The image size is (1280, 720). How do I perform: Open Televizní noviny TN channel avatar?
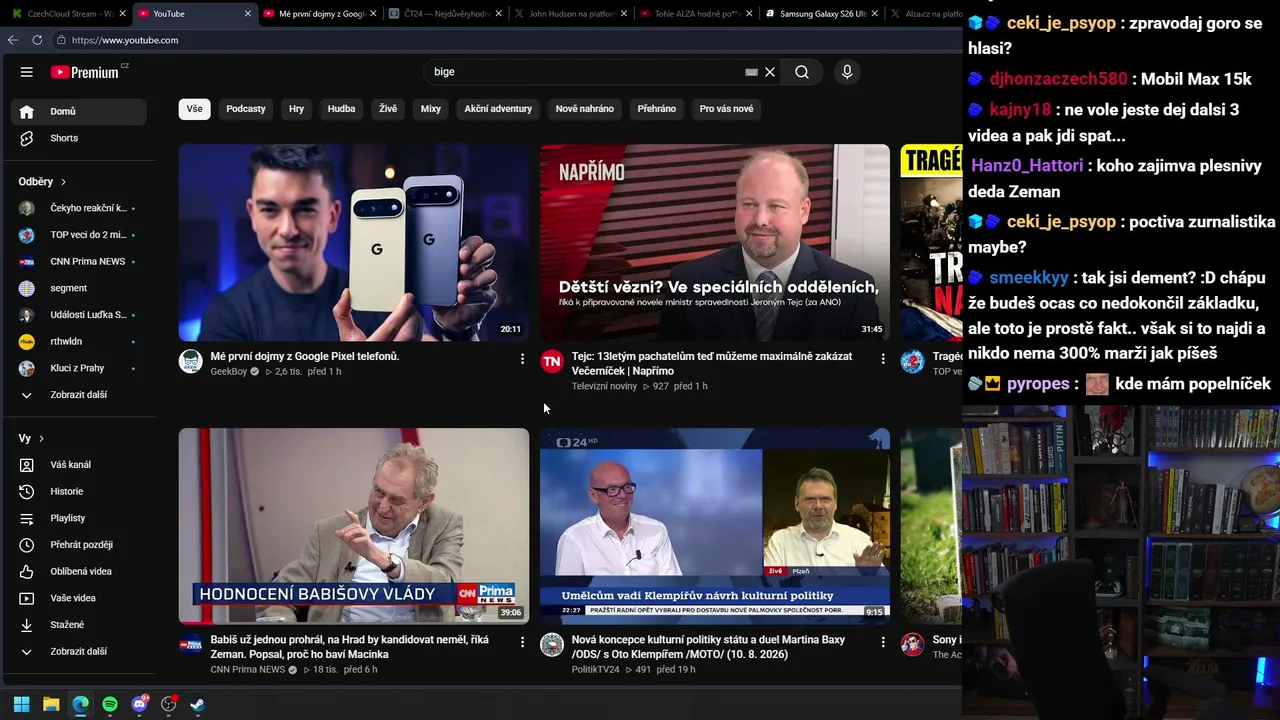552,361
